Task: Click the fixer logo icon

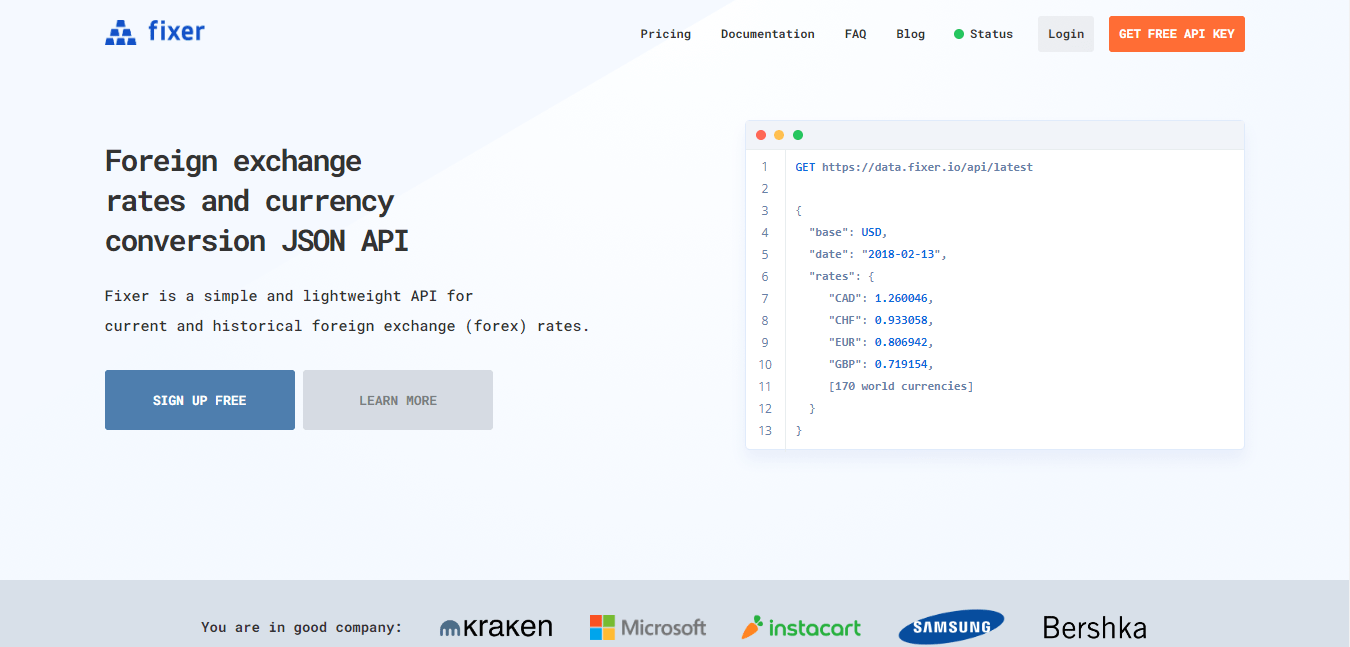Action: point(120,33)
